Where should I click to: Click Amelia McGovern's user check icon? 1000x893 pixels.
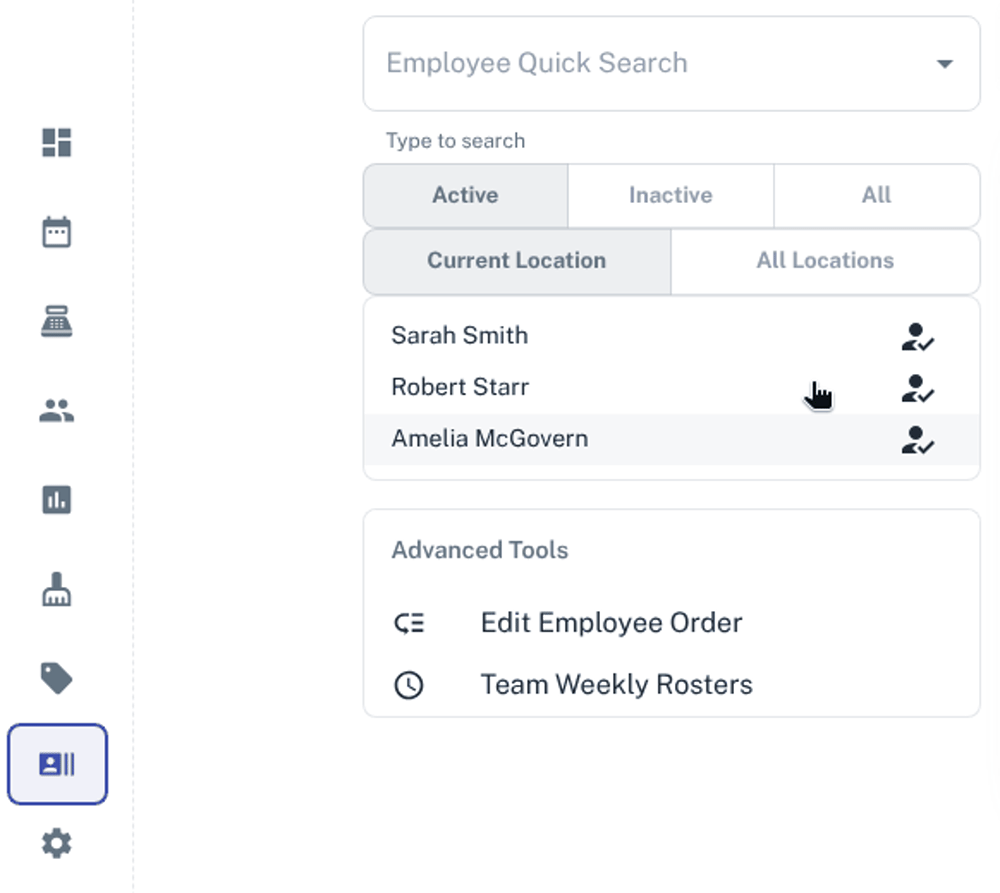(x=917, y=440)
